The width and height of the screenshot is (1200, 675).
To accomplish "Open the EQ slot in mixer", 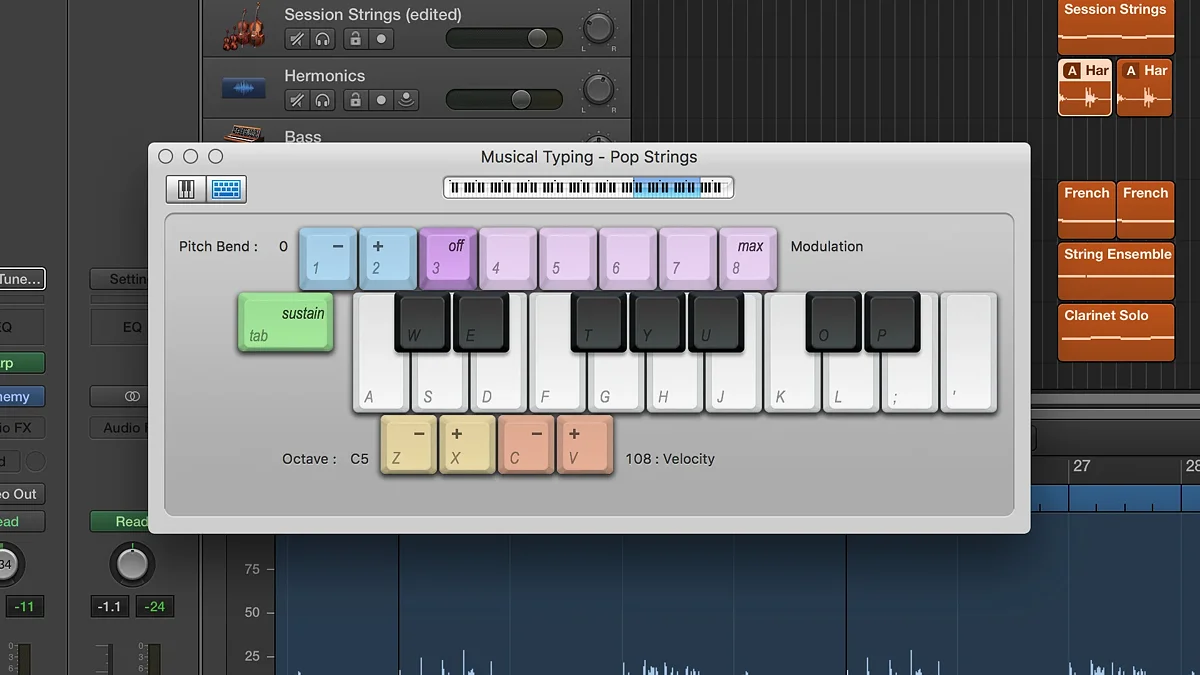I will [120, 327].
